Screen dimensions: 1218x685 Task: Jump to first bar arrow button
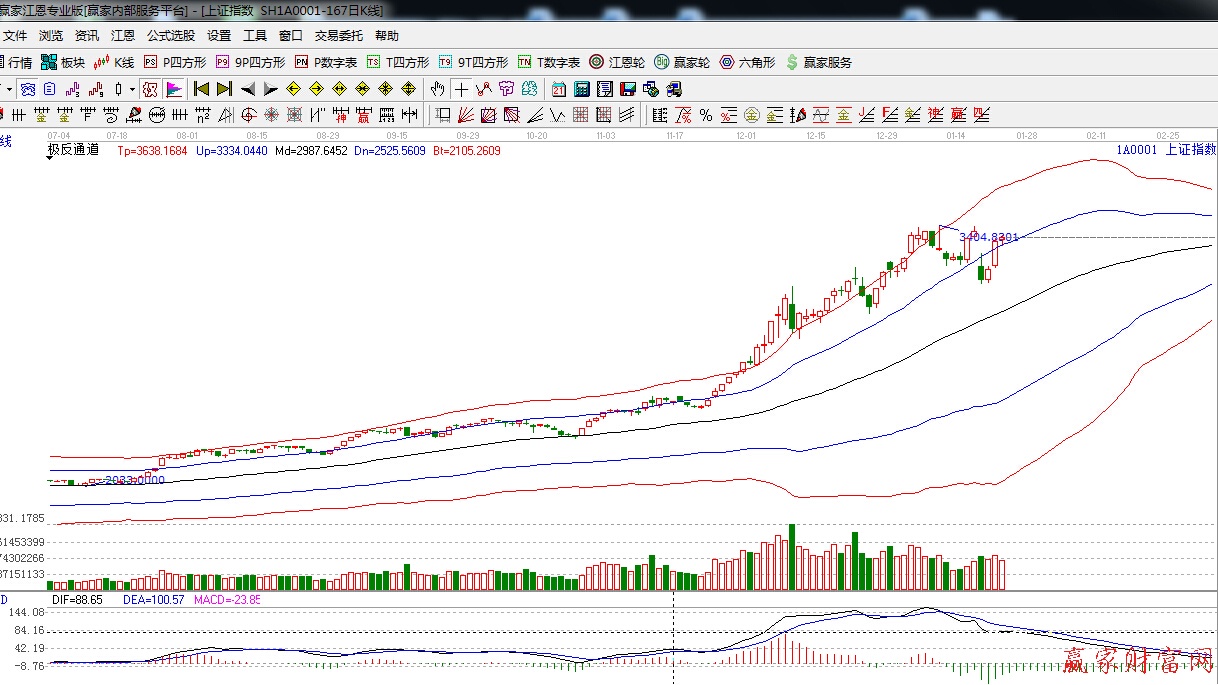point(201,89)
